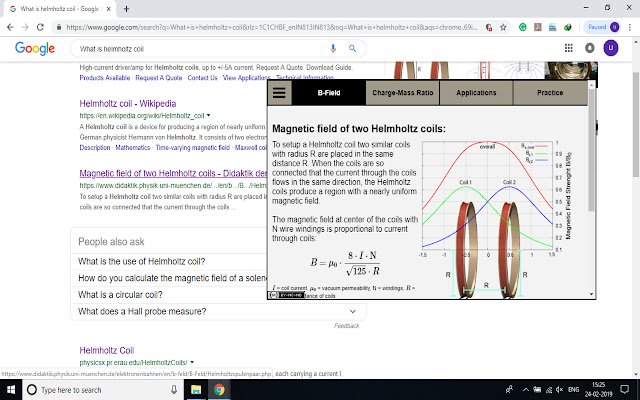Viewport: 640px width, 400px height.
Task: Open a new browser tab
Action: pos(126,9)
